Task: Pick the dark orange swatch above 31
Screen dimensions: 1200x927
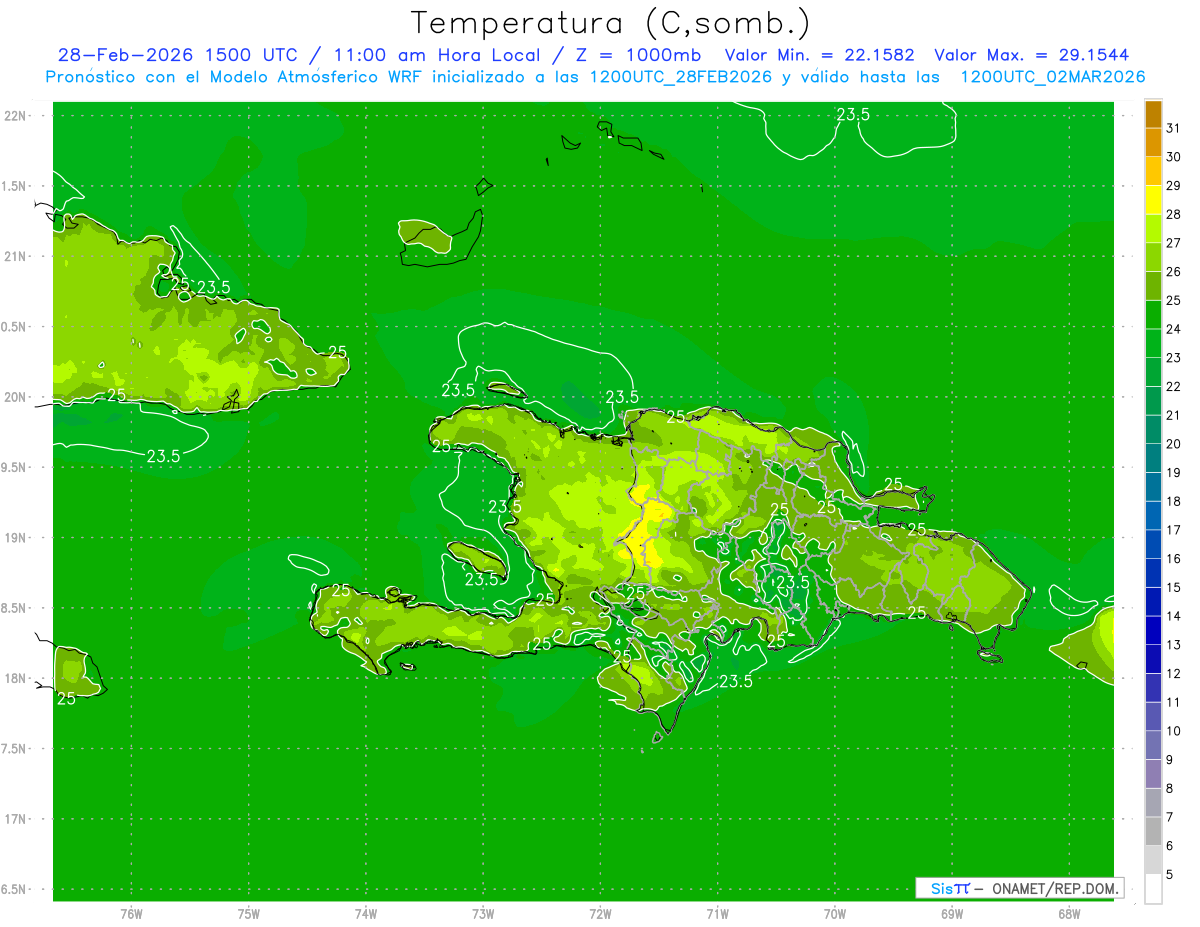Action: [x=1153, y=114]
